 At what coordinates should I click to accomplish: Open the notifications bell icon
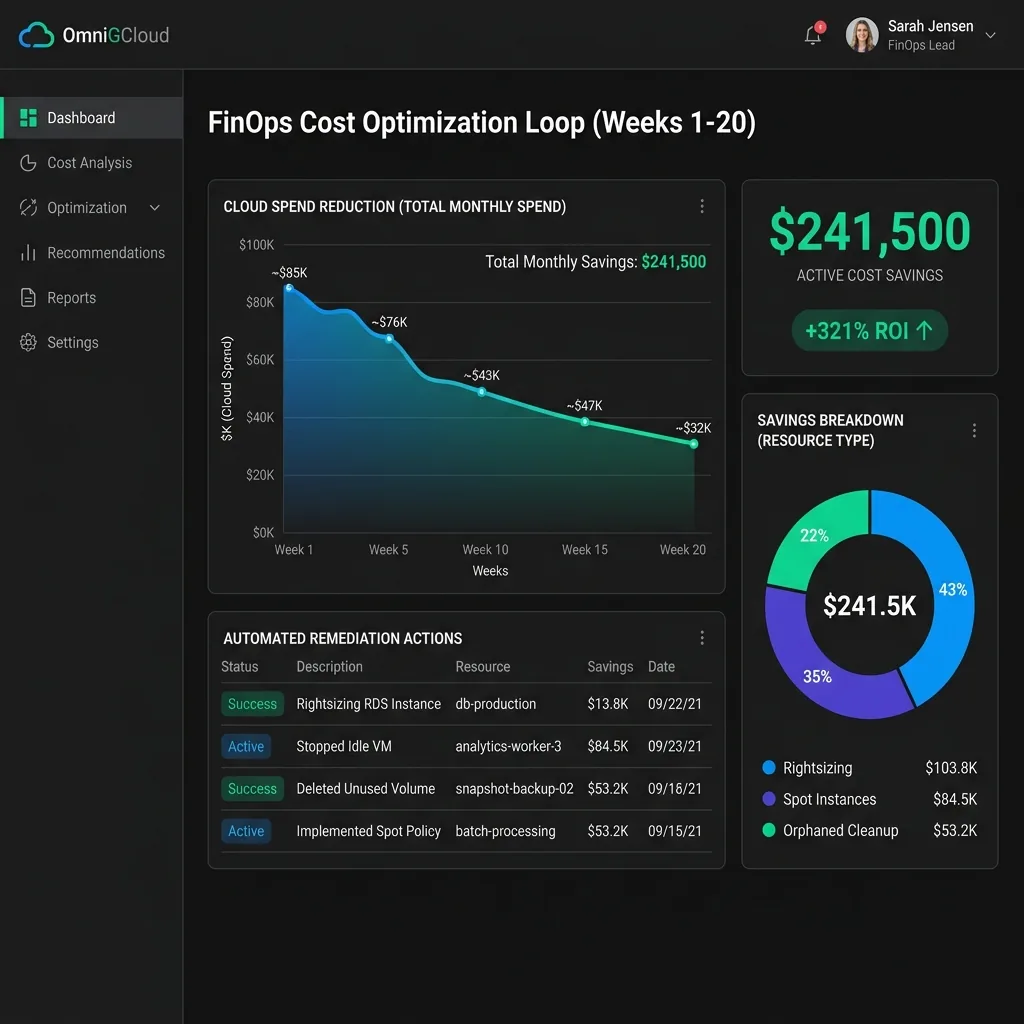pyautogui.click(x=814, y=34)
